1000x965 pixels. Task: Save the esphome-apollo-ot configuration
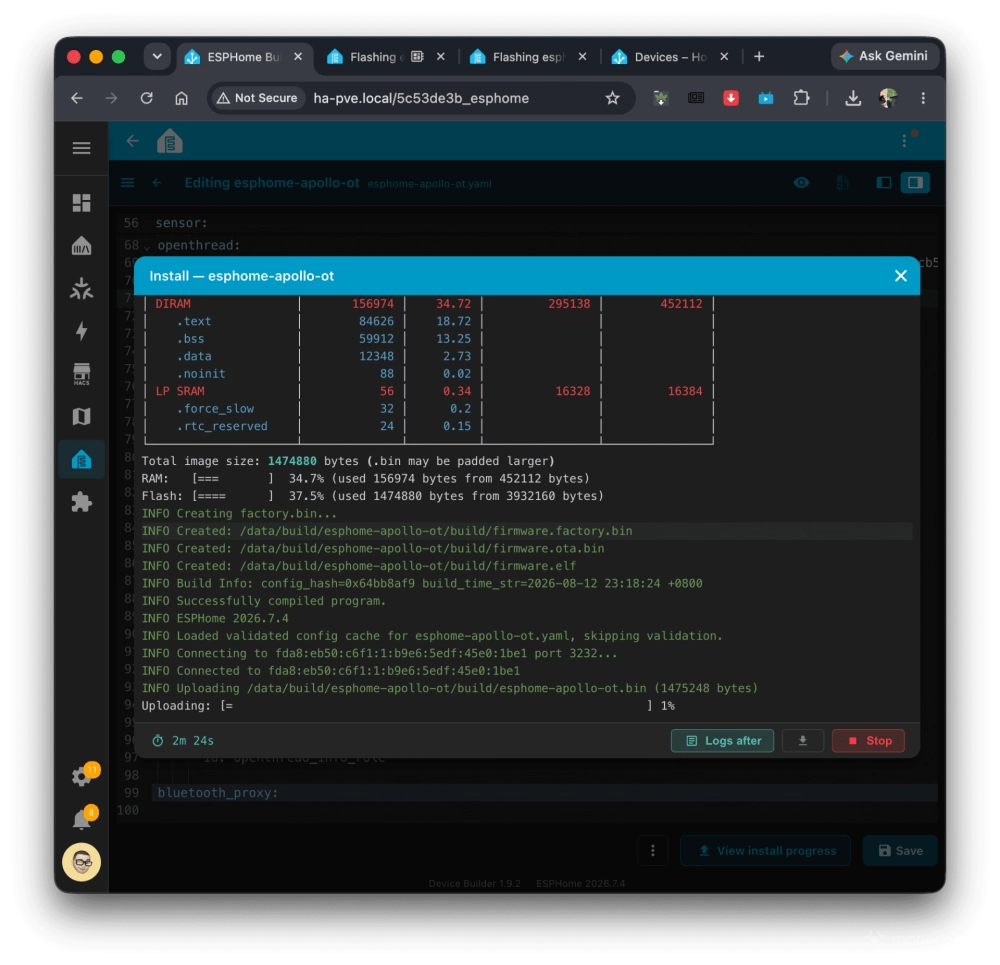900,850
